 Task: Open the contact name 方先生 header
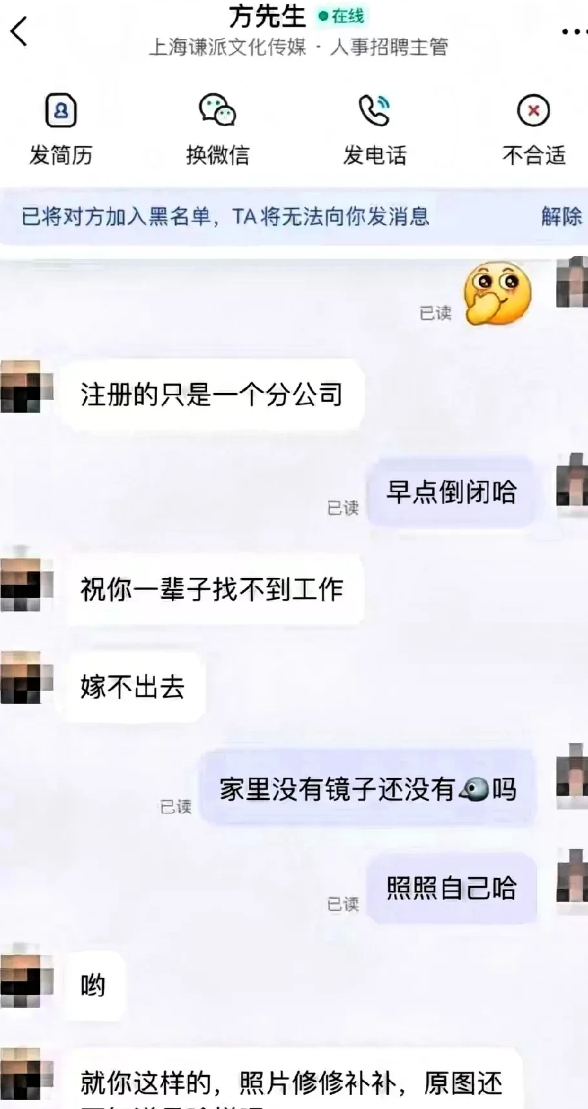coord(266,16)
